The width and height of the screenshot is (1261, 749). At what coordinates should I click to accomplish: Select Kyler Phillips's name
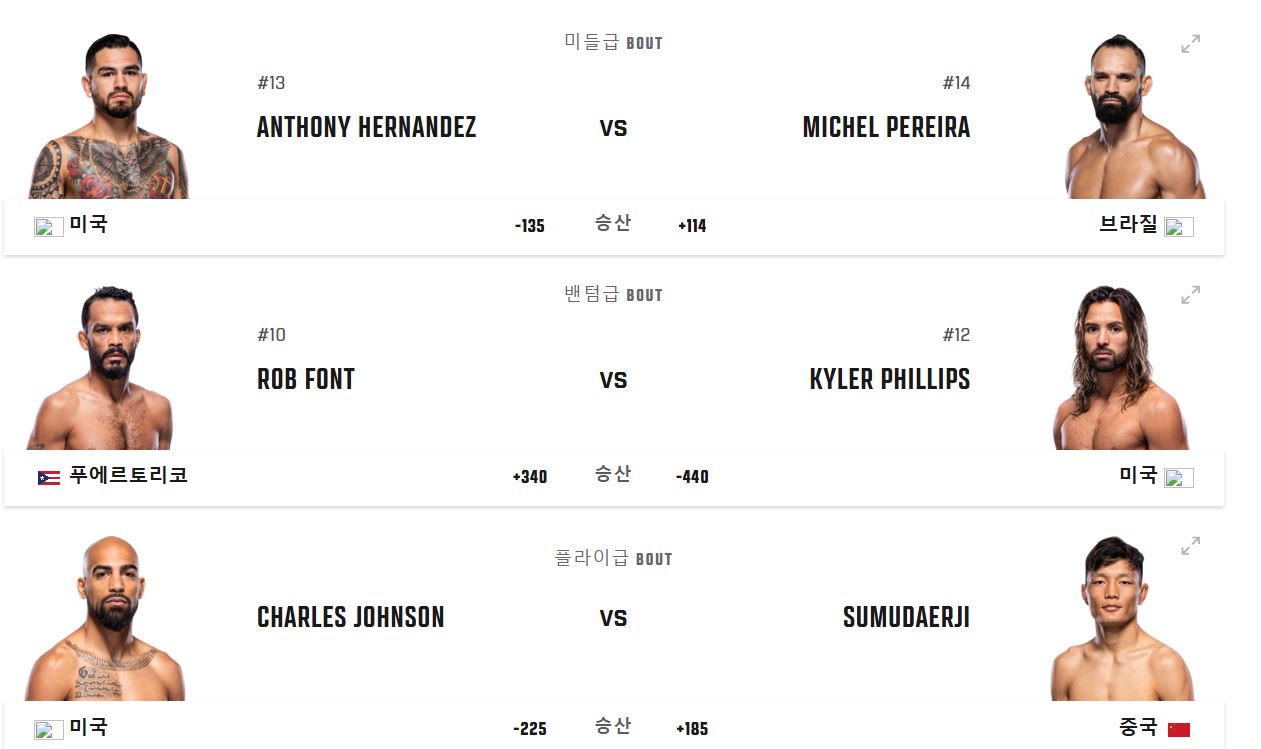pos(890,379)
